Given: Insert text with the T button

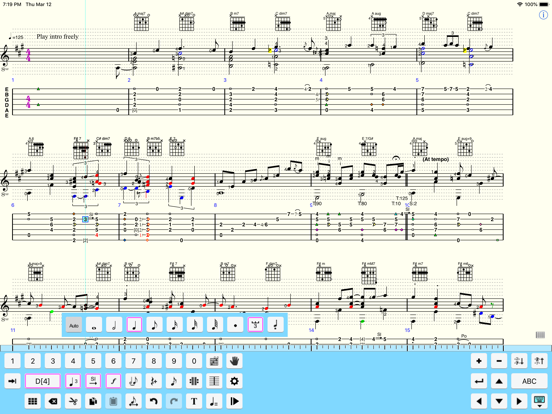Looking at the screenshot, I should click(194, 401).
